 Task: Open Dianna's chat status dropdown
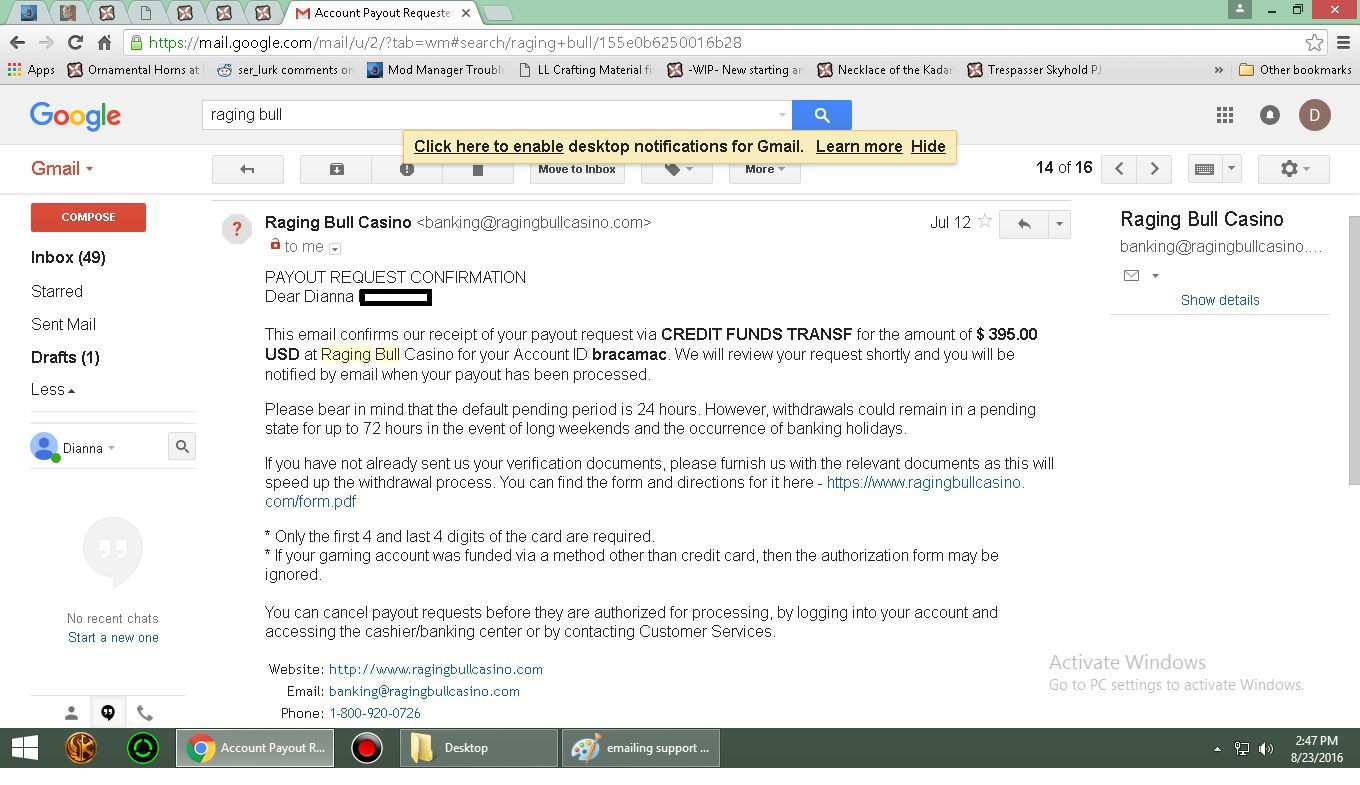[x=111, y=448]
